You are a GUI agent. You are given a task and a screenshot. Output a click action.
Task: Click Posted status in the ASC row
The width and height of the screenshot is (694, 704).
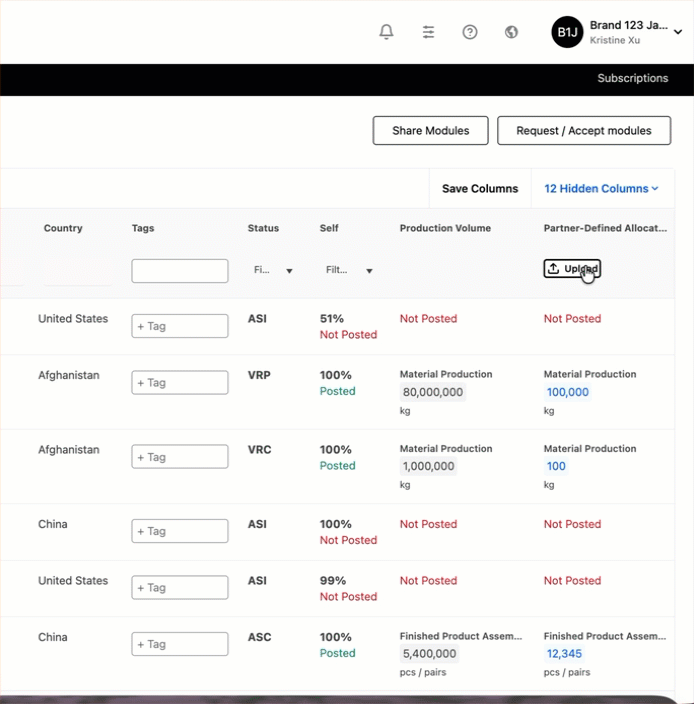click(x=338, y=653)
